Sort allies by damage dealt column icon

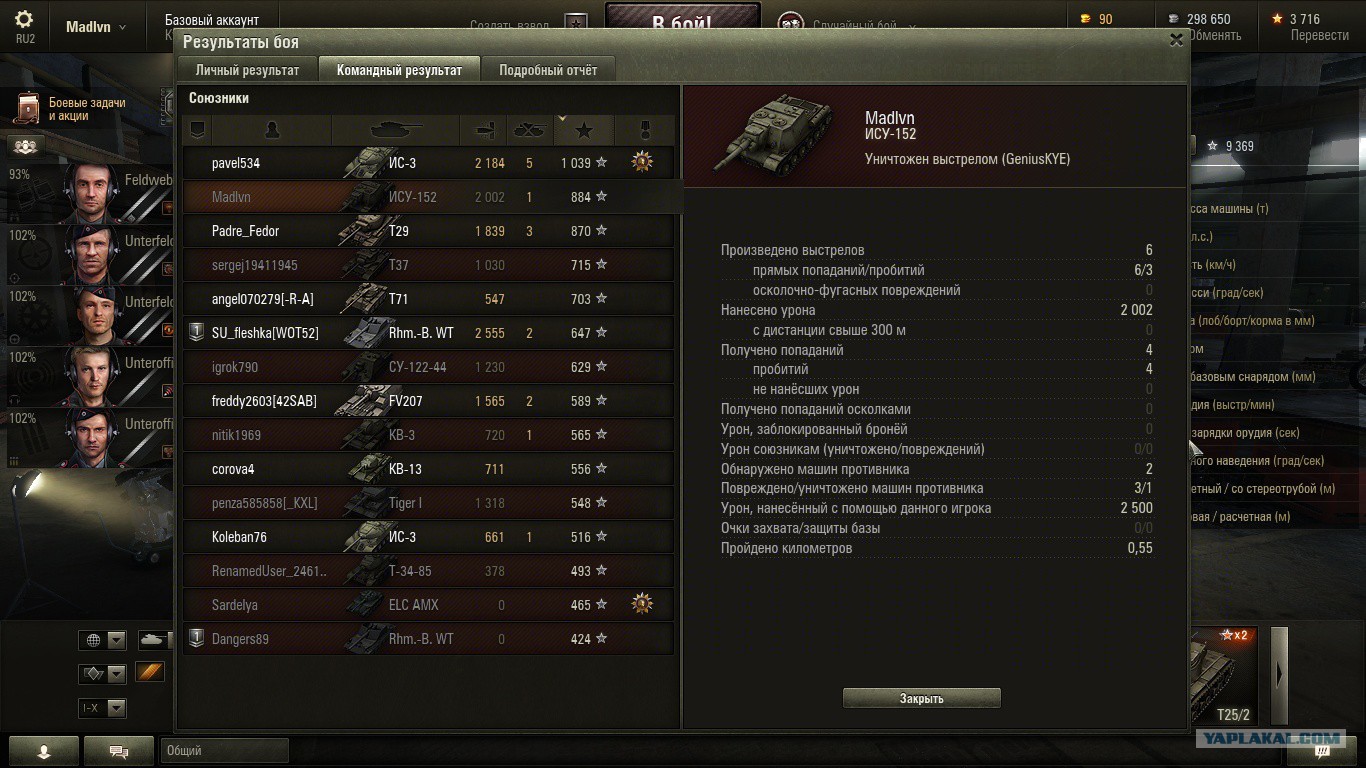coord(483,130)
